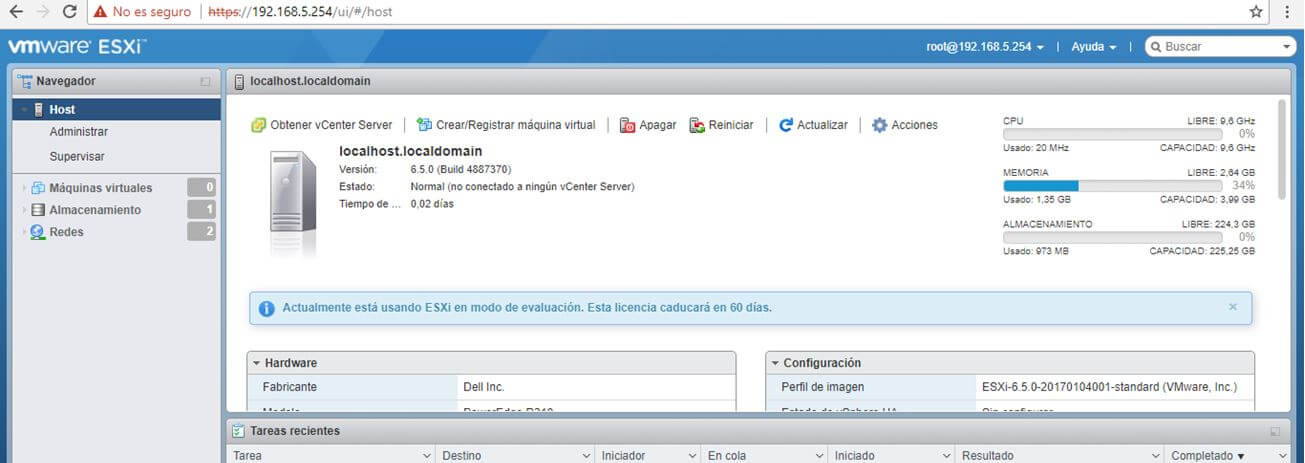Select Almacenamiento in navigator
Viewport: 1305px width, 463px height.
click(x=95, y=210)
